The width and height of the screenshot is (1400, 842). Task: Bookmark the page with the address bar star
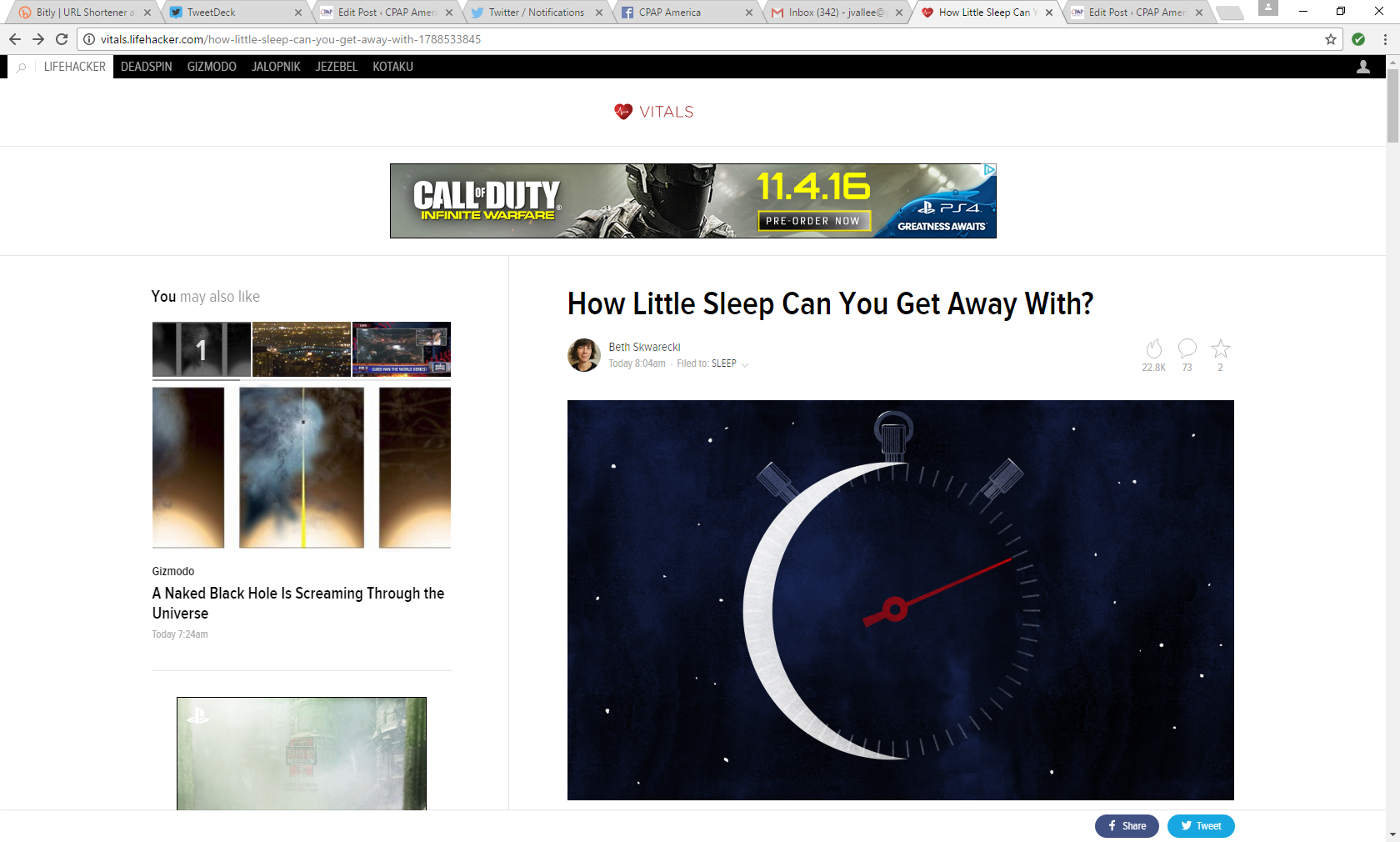[1331, 39]
